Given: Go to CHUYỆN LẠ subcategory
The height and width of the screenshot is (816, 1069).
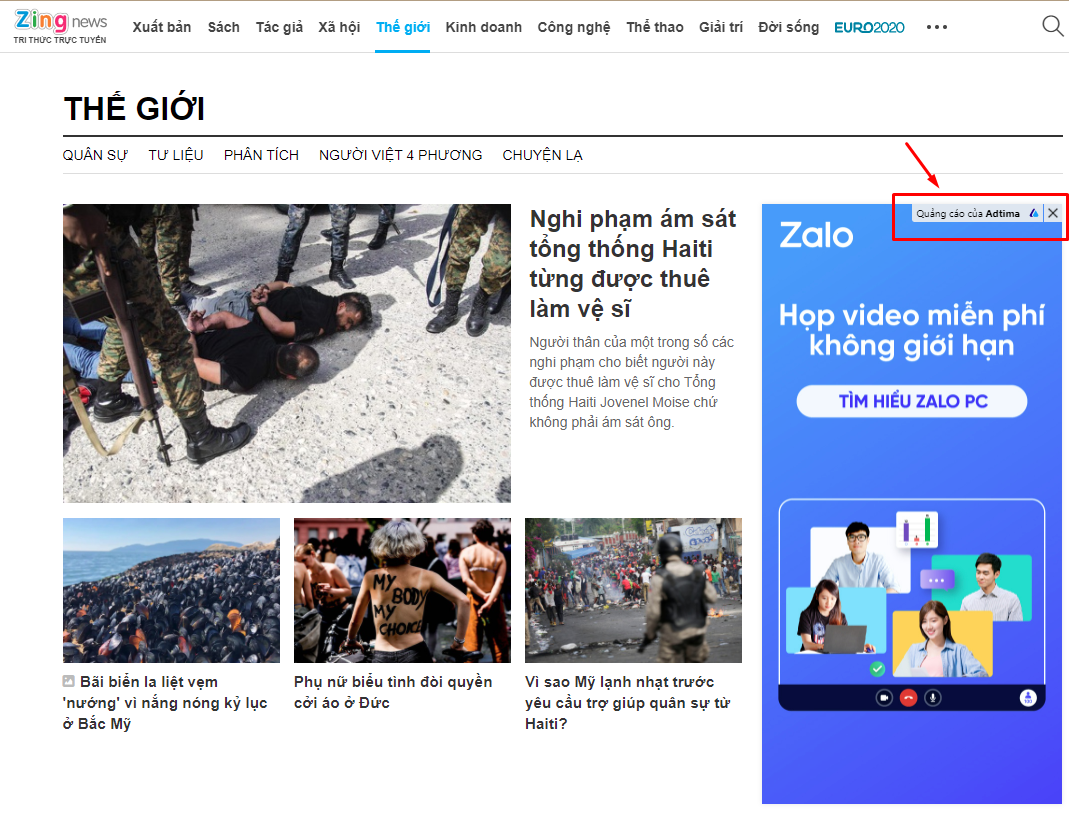Looking at the screenshot, I should click(543, 155).
